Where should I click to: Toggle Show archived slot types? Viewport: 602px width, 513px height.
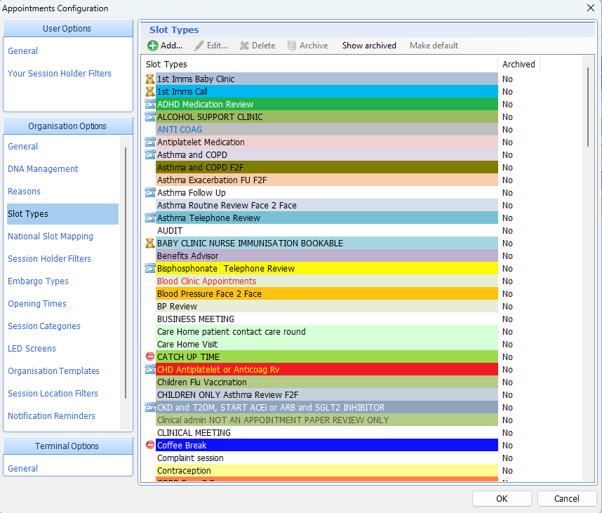[369, 46]
